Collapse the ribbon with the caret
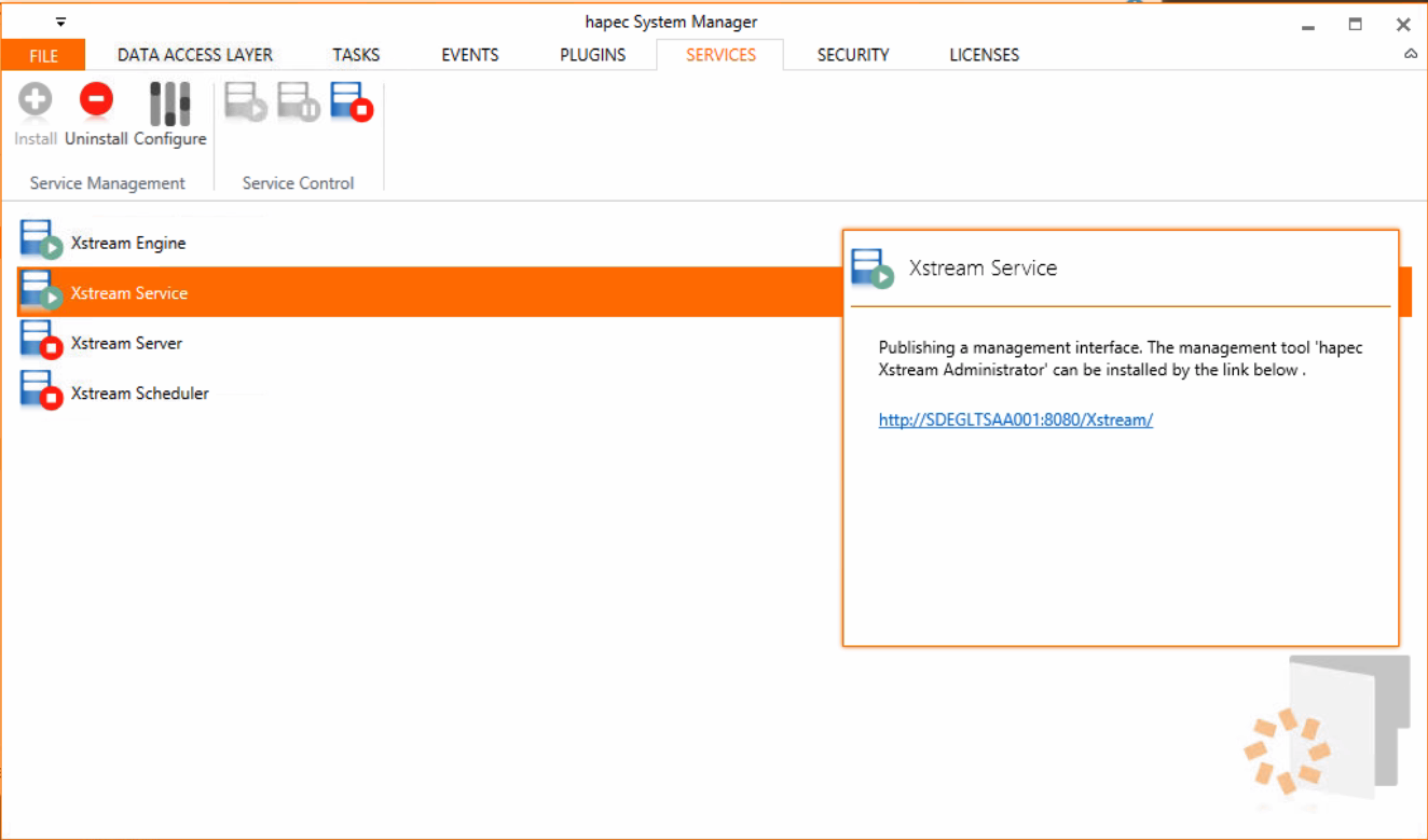The height and width of the screenshot is (840, 1428). pyautogui.click(x=1410, y=54)
